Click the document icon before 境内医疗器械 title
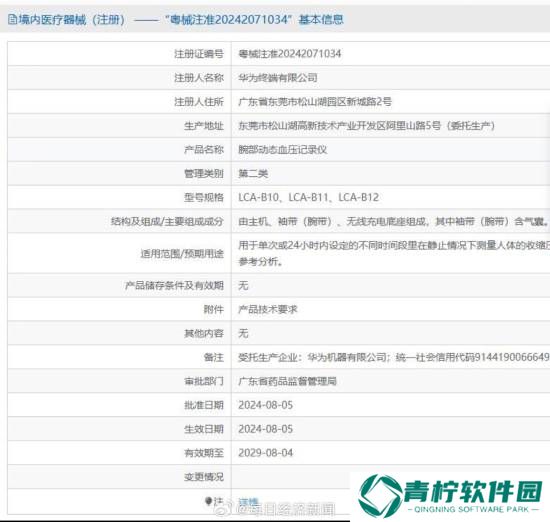550x522 pixels. tap(13, 19)
